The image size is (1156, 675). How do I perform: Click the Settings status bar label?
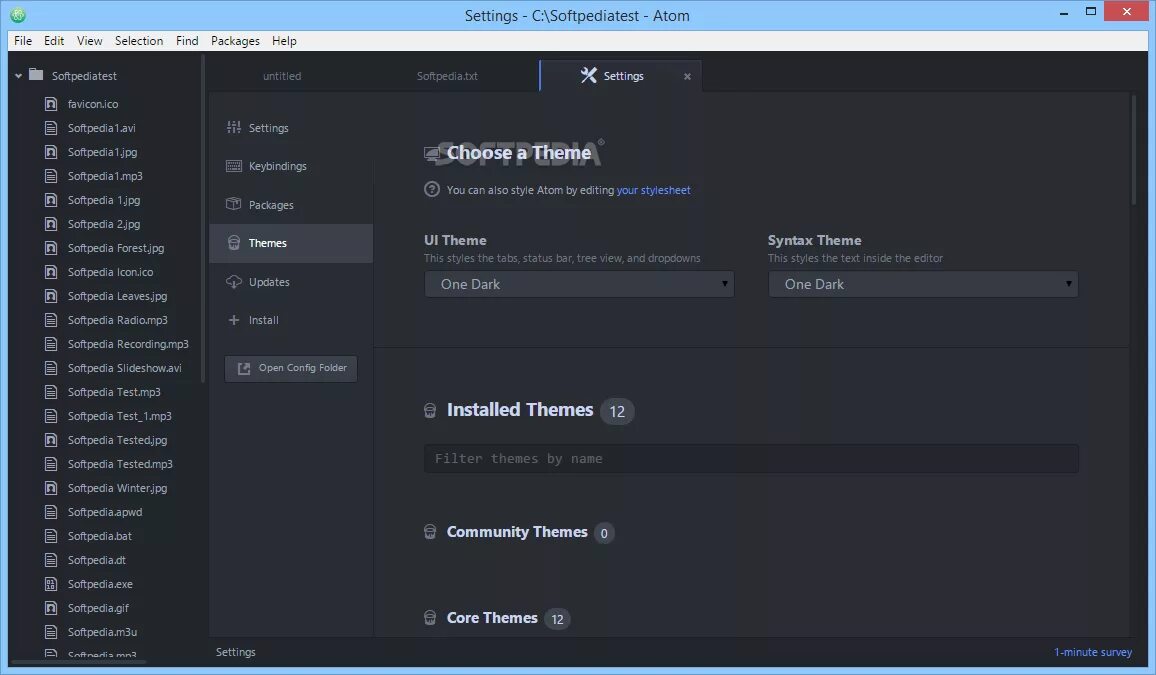236,652
